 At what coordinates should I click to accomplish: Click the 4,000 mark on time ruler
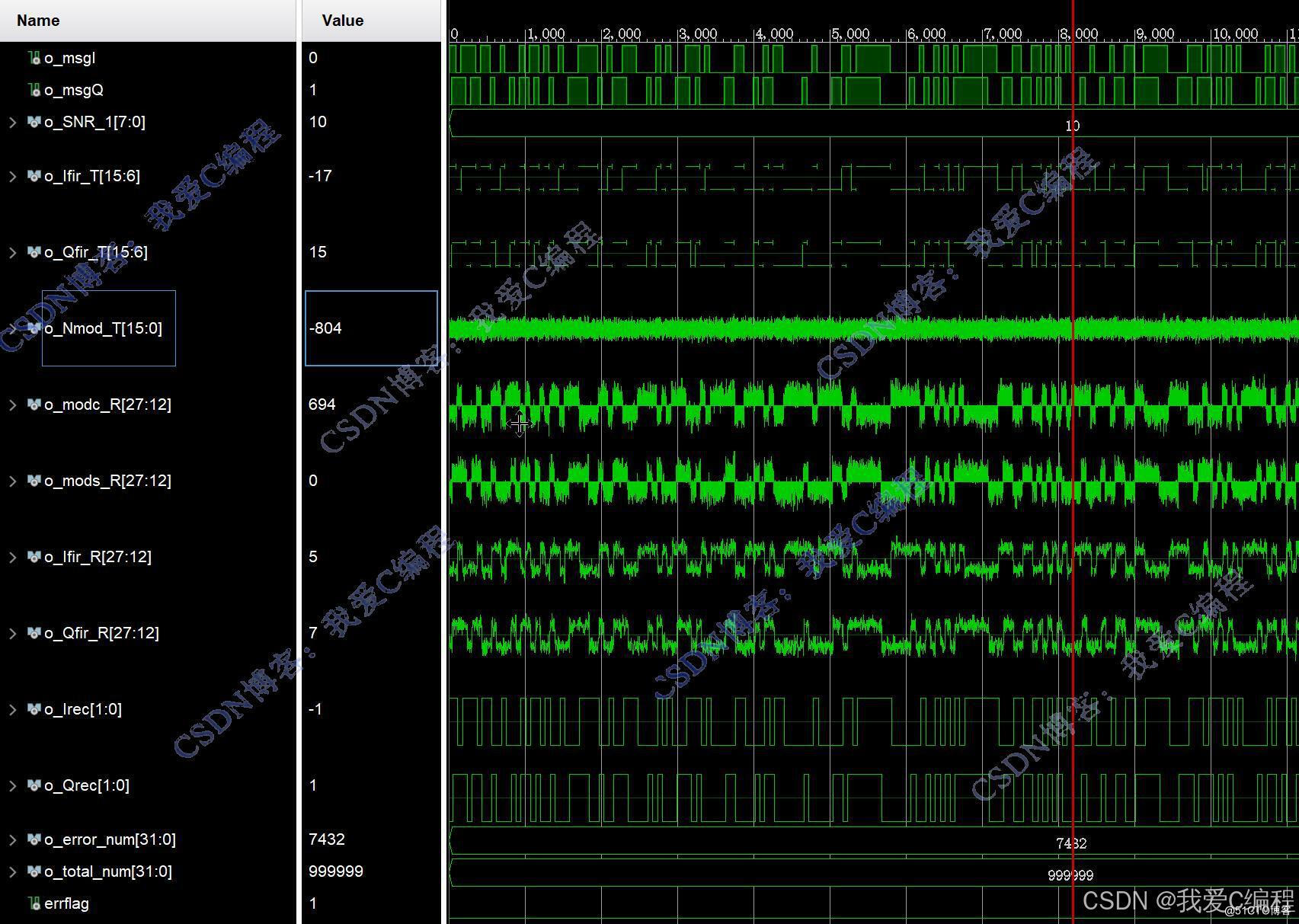click(773, 34)
